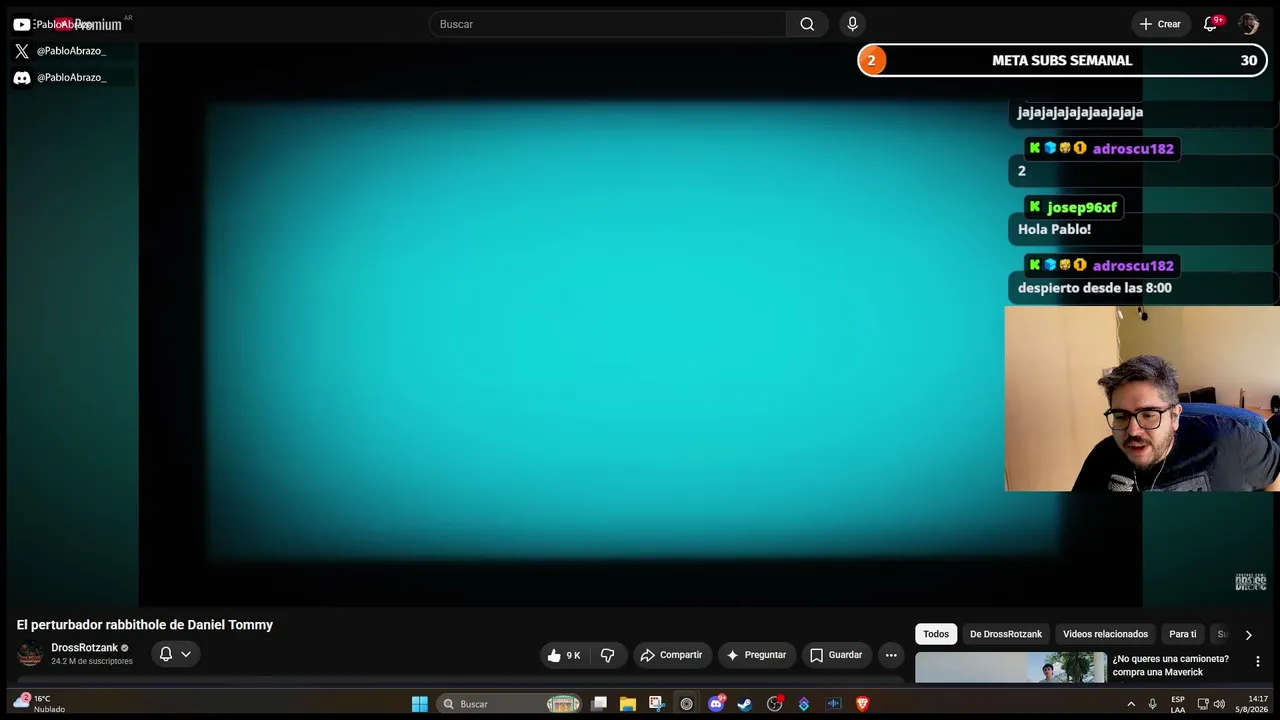
Task: Open Snipping Tool from taskbar
Action: pyautogui.click(x=656, y=704)
